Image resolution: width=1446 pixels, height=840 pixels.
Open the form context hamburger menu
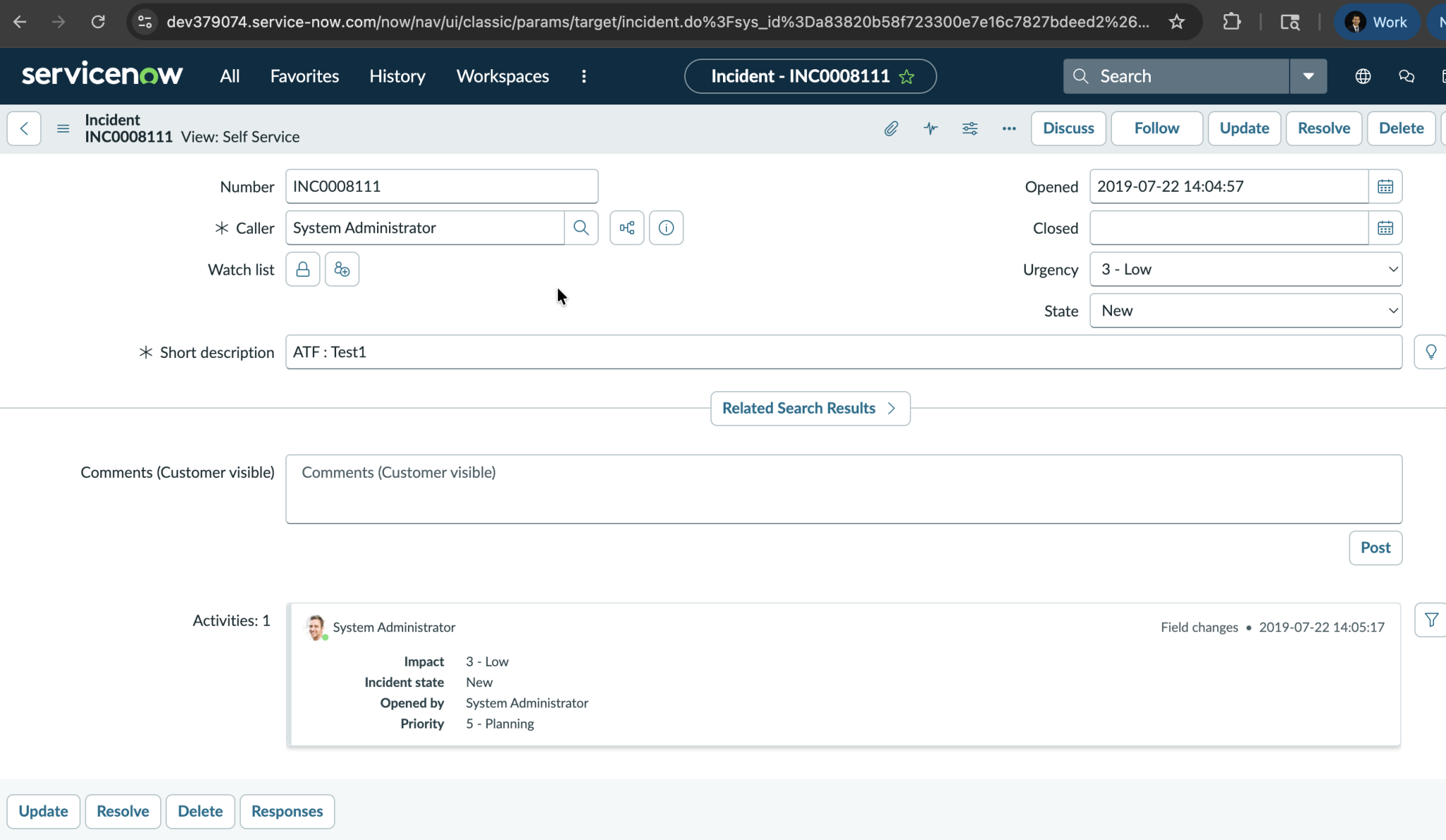(x=63, y=128)
